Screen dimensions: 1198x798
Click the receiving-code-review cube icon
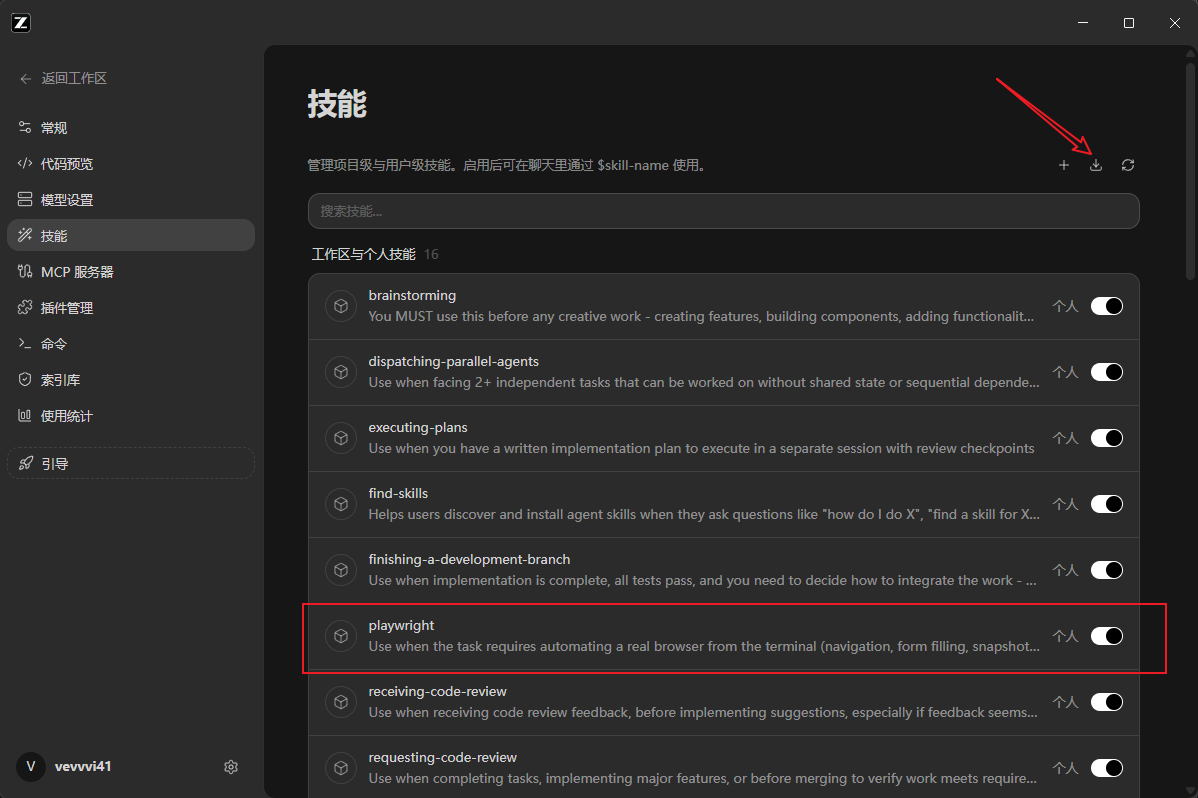[341, 702]
